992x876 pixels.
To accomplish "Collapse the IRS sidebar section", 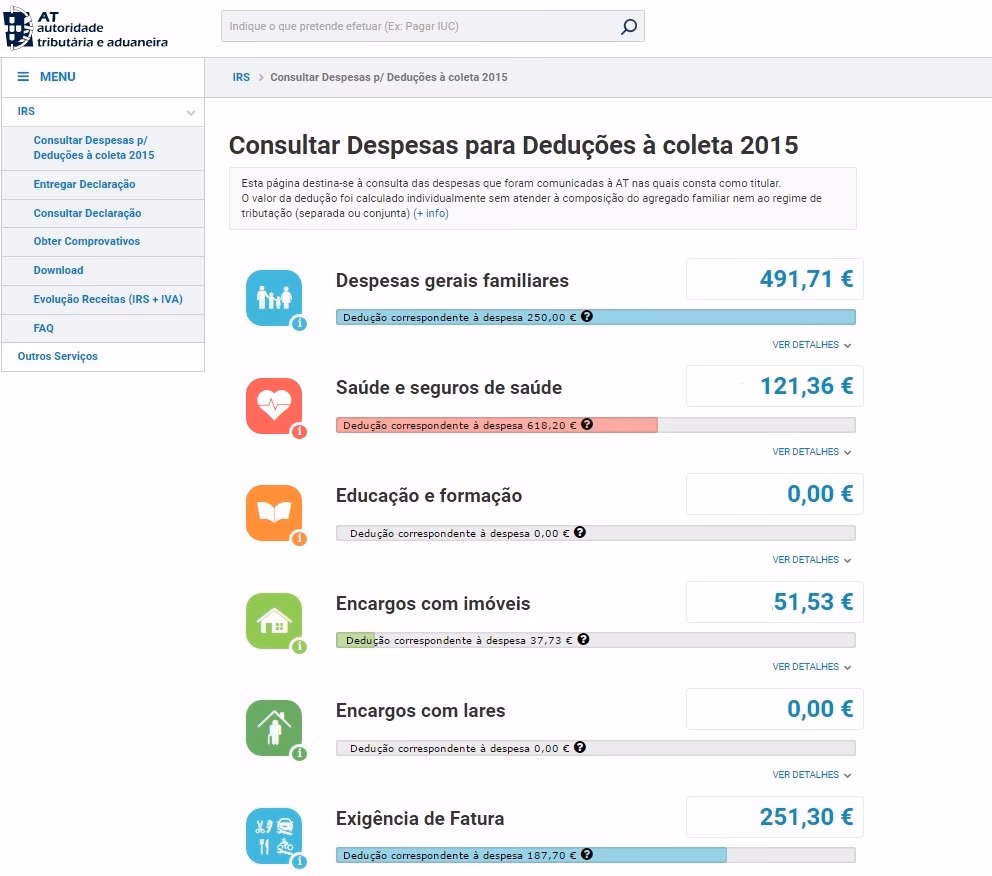I will click(x=190, y=113).
